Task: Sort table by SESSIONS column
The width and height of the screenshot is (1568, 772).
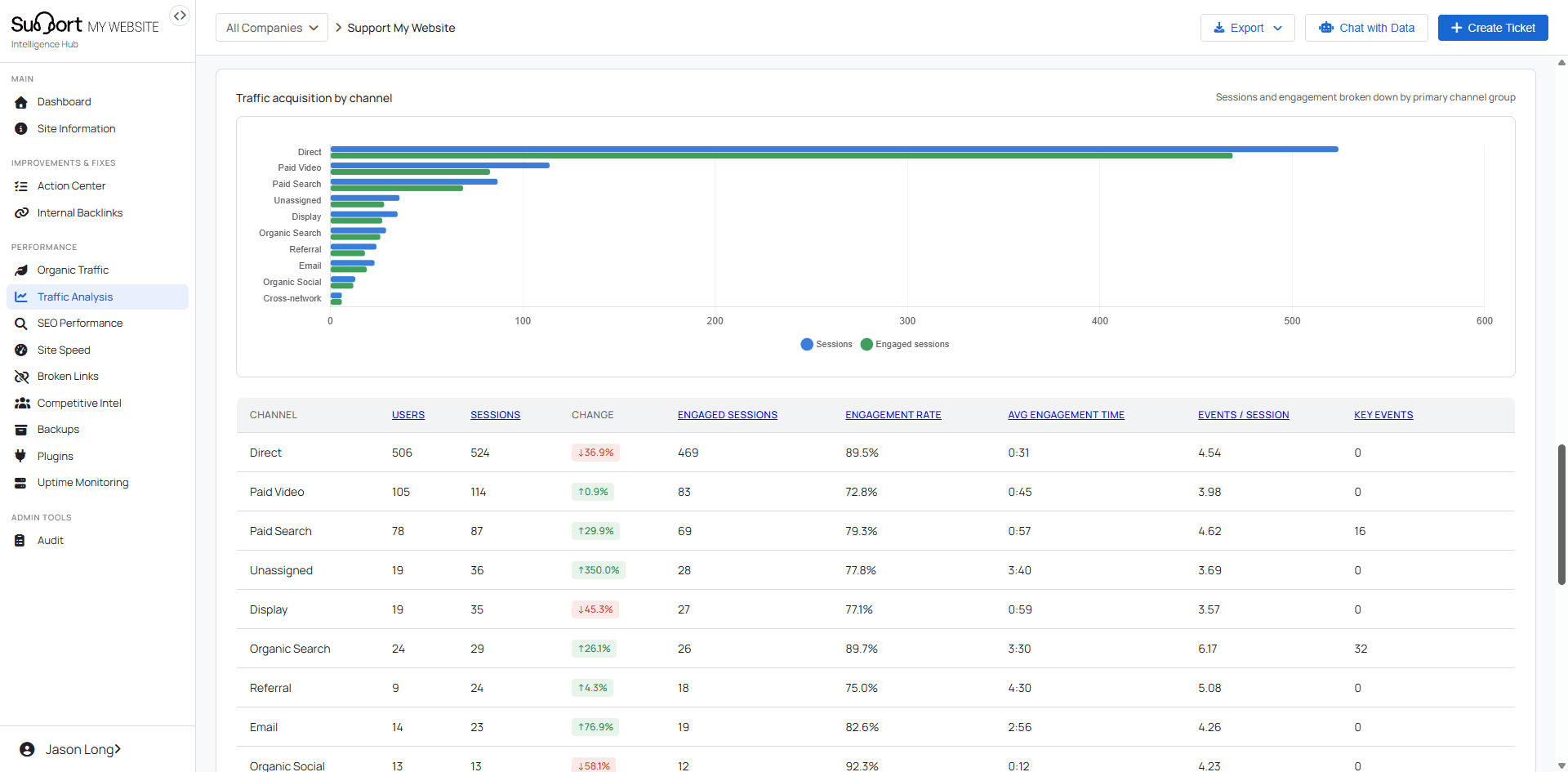Action: (495, 415)
